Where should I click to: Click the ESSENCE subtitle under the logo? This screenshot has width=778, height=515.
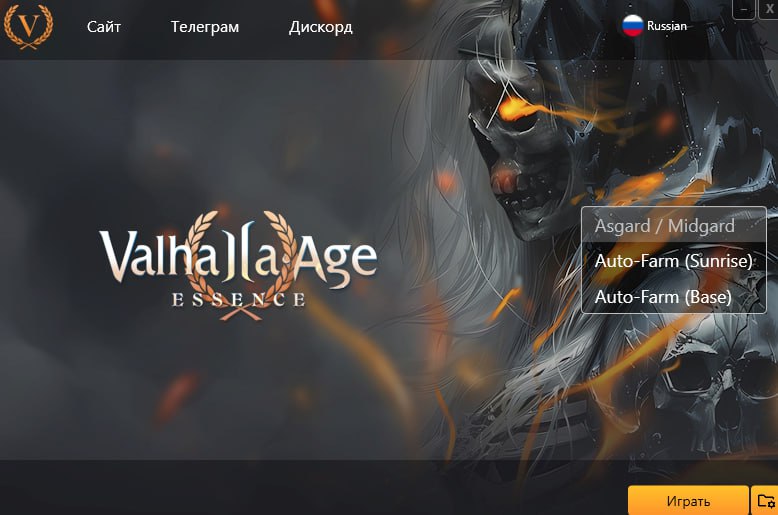[238, 300]
